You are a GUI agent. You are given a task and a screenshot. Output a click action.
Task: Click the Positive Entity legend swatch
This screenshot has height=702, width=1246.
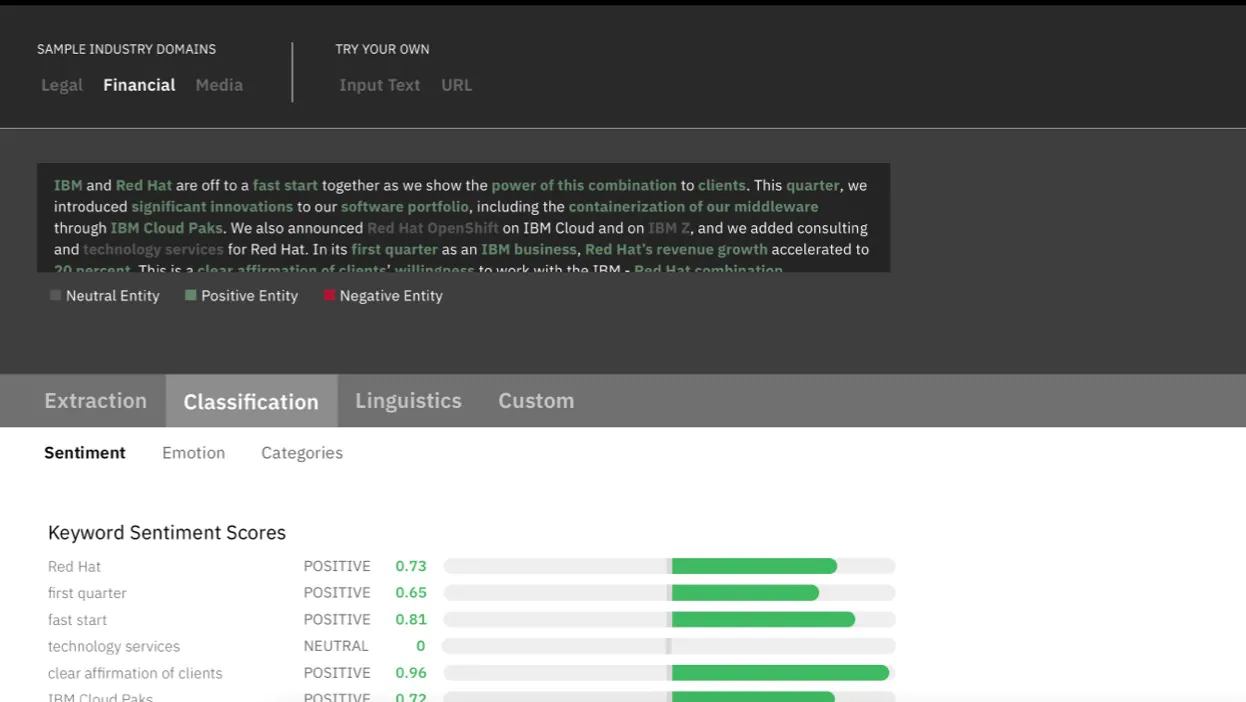[191, 295]
